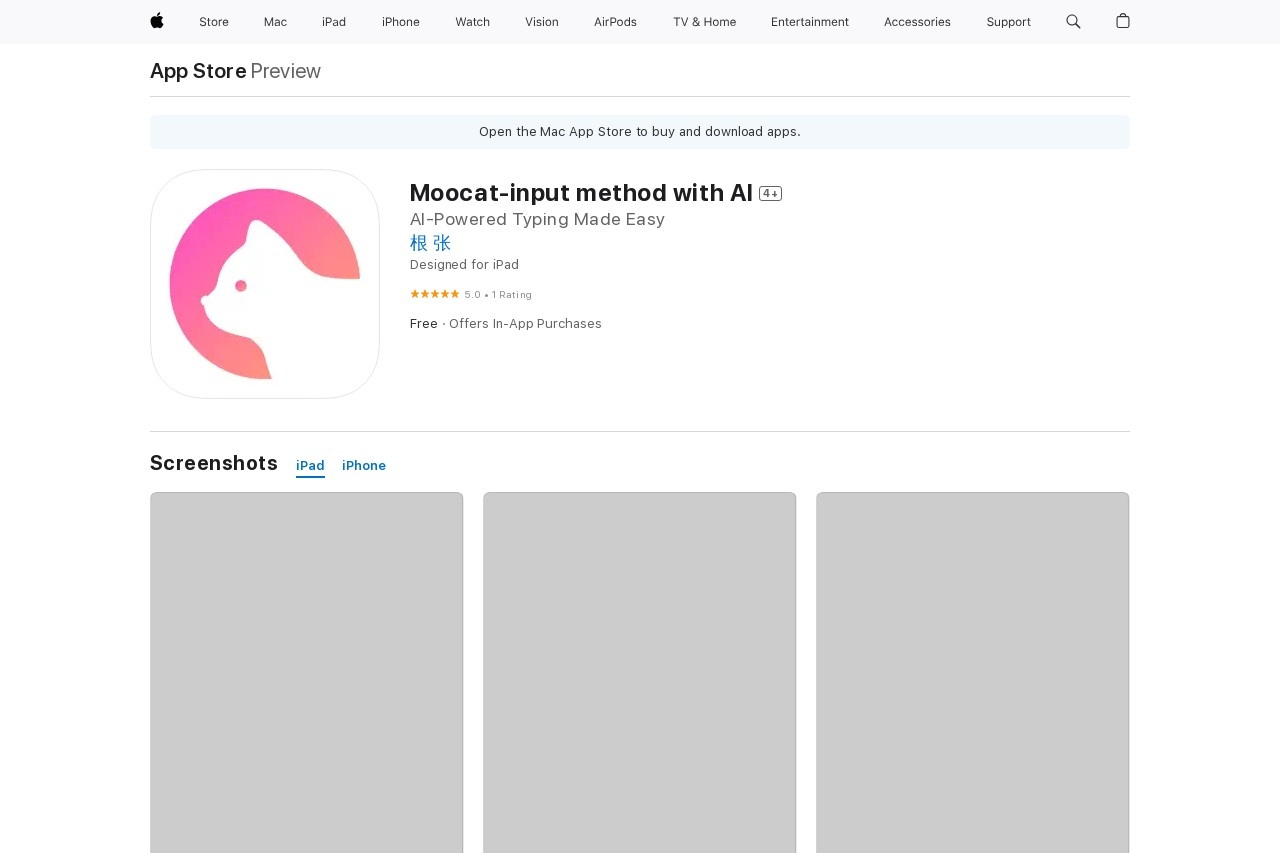Open the search magnifier icon
Screen dimensions: 1280x853
1073,21
